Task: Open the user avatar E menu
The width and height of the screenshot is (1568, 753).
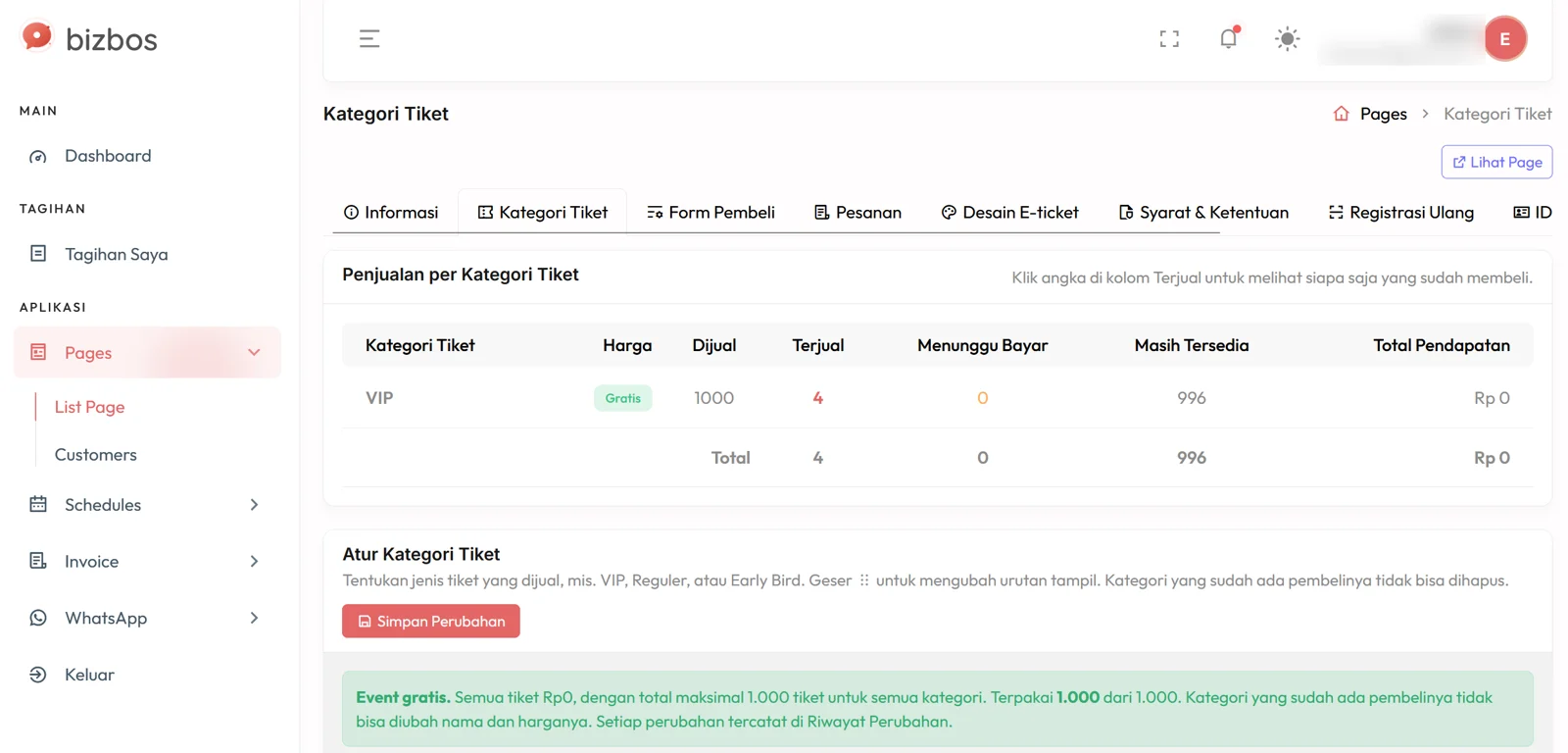Action: tap(1505, 39)
